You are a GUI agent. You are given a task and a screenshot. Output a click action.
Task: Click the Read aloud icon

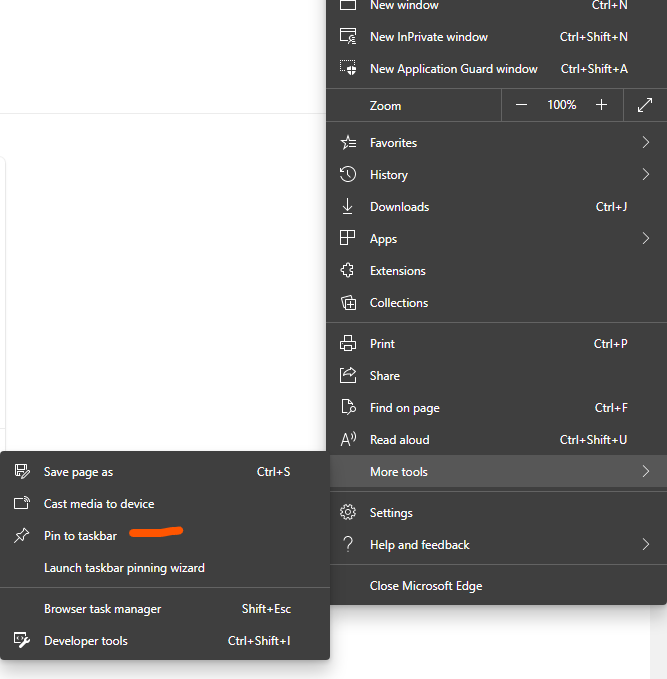point(348,440)
